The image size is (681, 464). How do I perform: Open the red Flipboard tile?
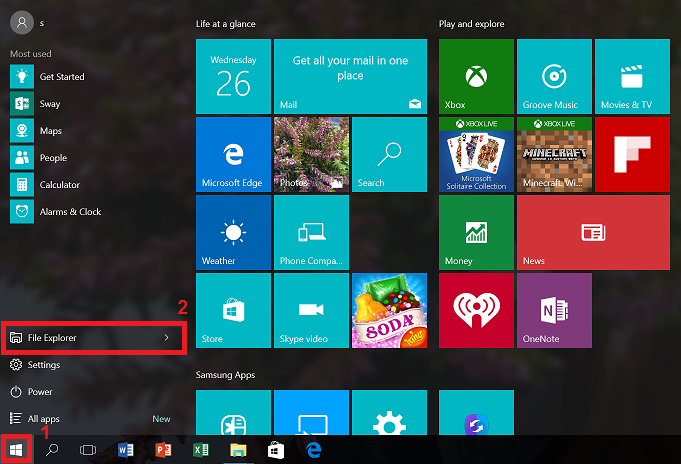(x=632, y=154)
